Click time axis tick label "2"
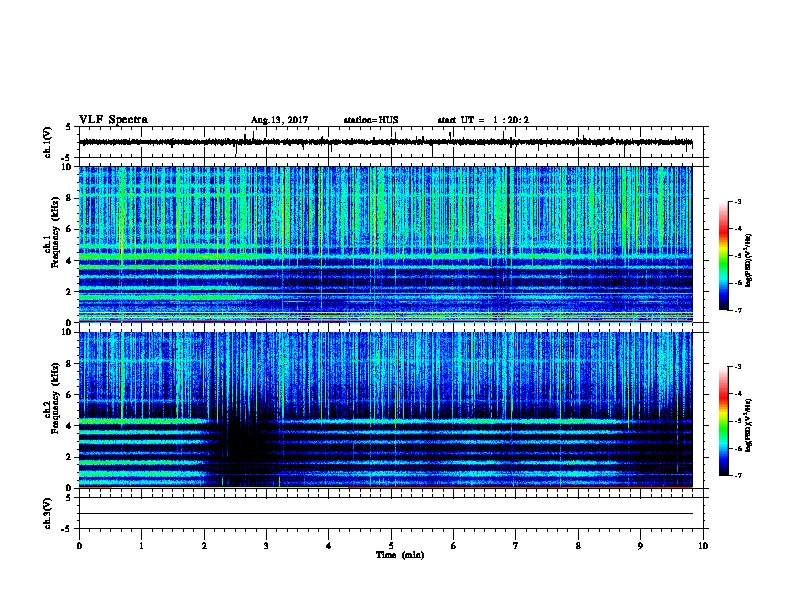The image size is (792, 612). tap(204, 546)
